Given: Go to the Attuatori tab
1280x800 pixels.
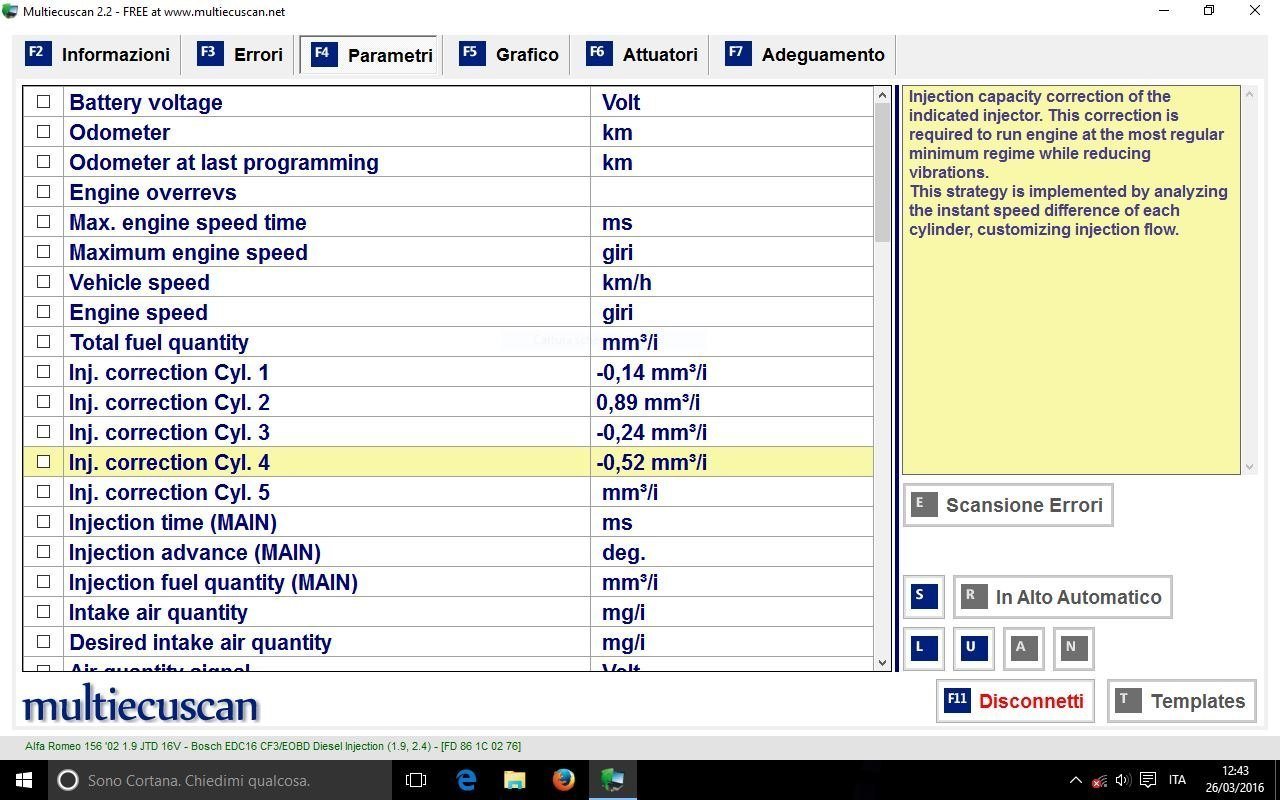Looking at the screenshot, I should (643, 55).
